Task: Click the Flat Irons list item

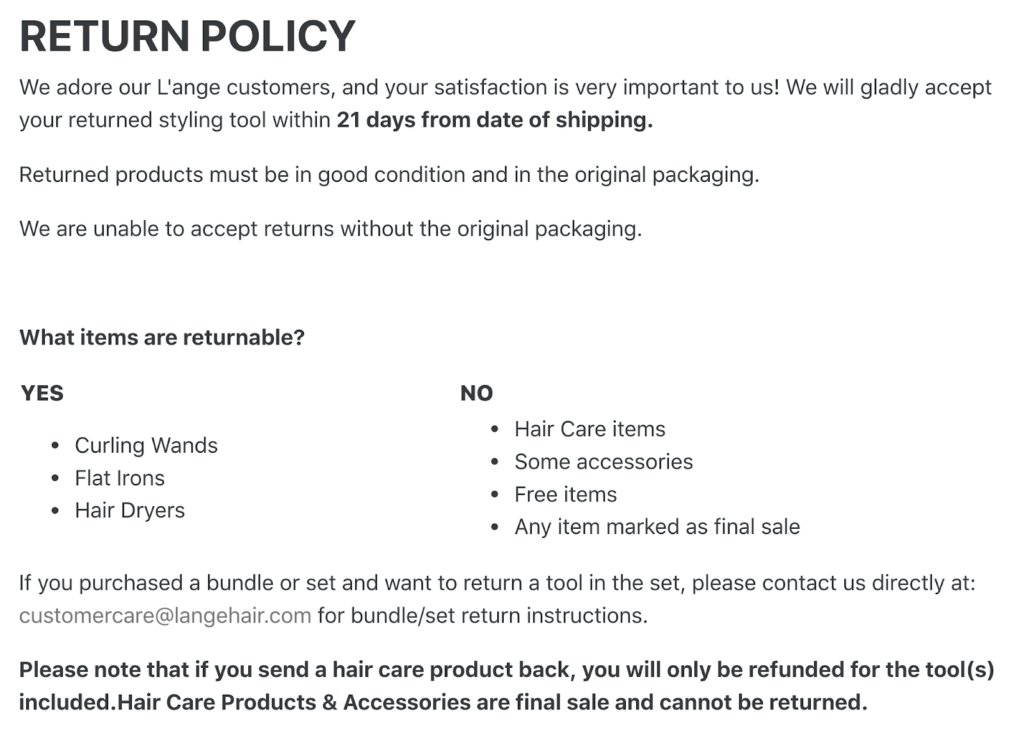Action: (x=120, y=478)
